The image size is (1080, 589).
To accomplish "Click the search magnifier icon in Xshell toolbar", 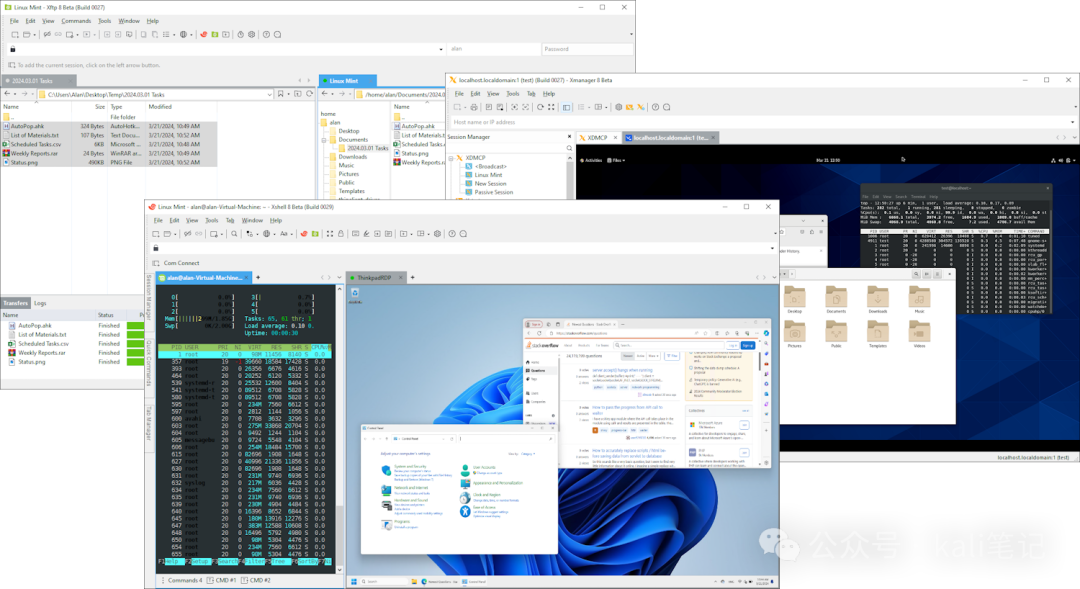I will 234,234.
